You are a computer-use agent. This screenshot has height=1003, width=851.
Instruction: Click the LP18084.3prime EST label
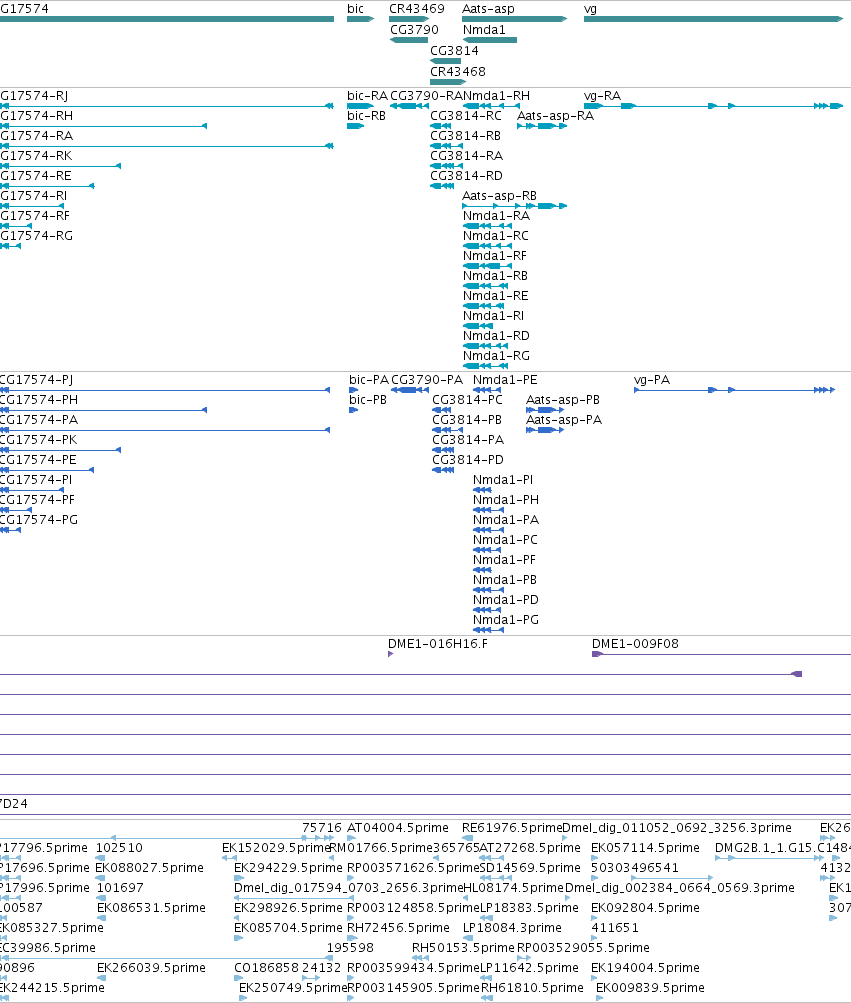tap(512, 928)
